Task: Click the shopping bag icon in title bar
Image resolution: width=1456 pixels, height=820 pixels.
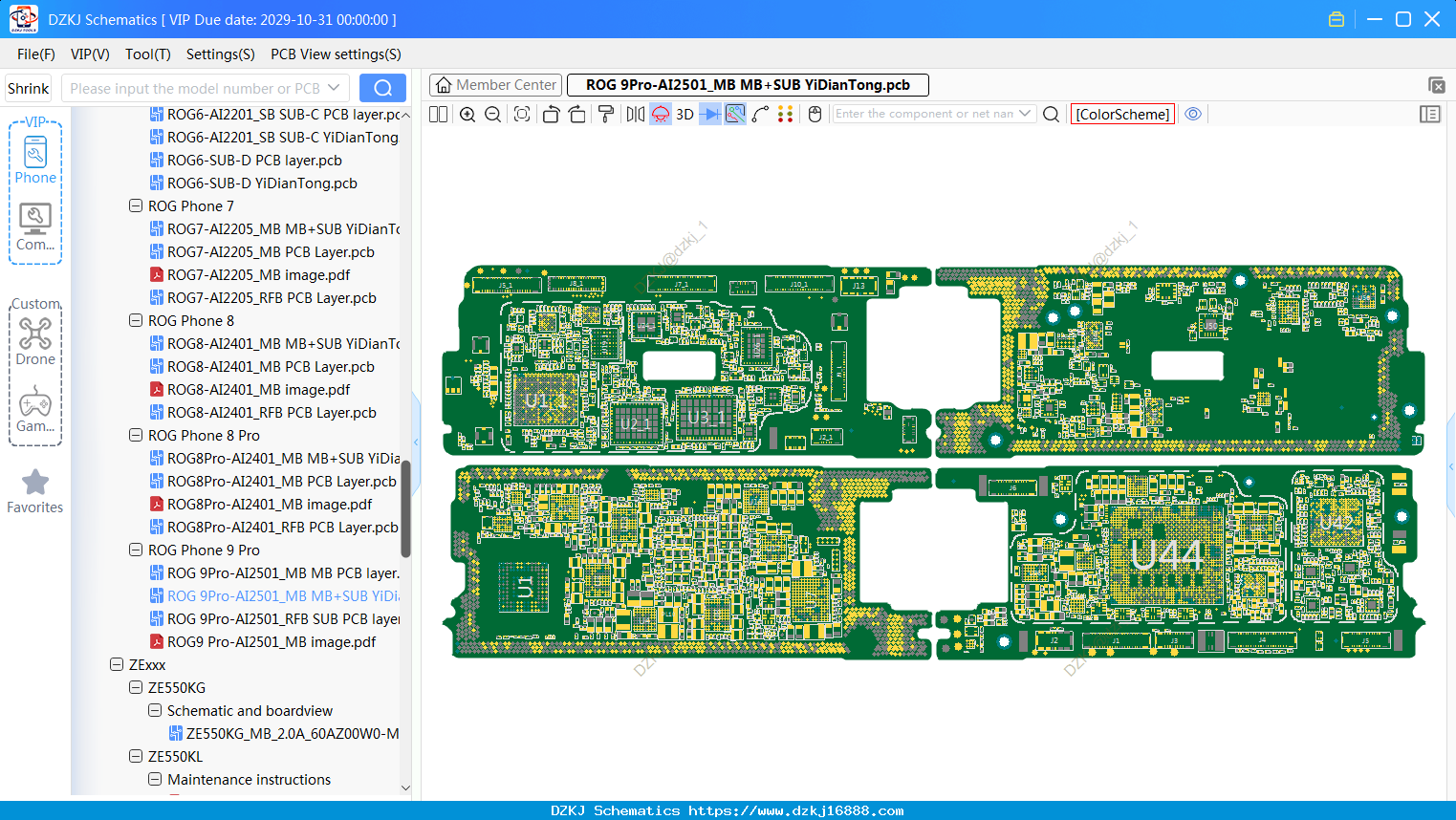Action: [x=1336, y=19]
